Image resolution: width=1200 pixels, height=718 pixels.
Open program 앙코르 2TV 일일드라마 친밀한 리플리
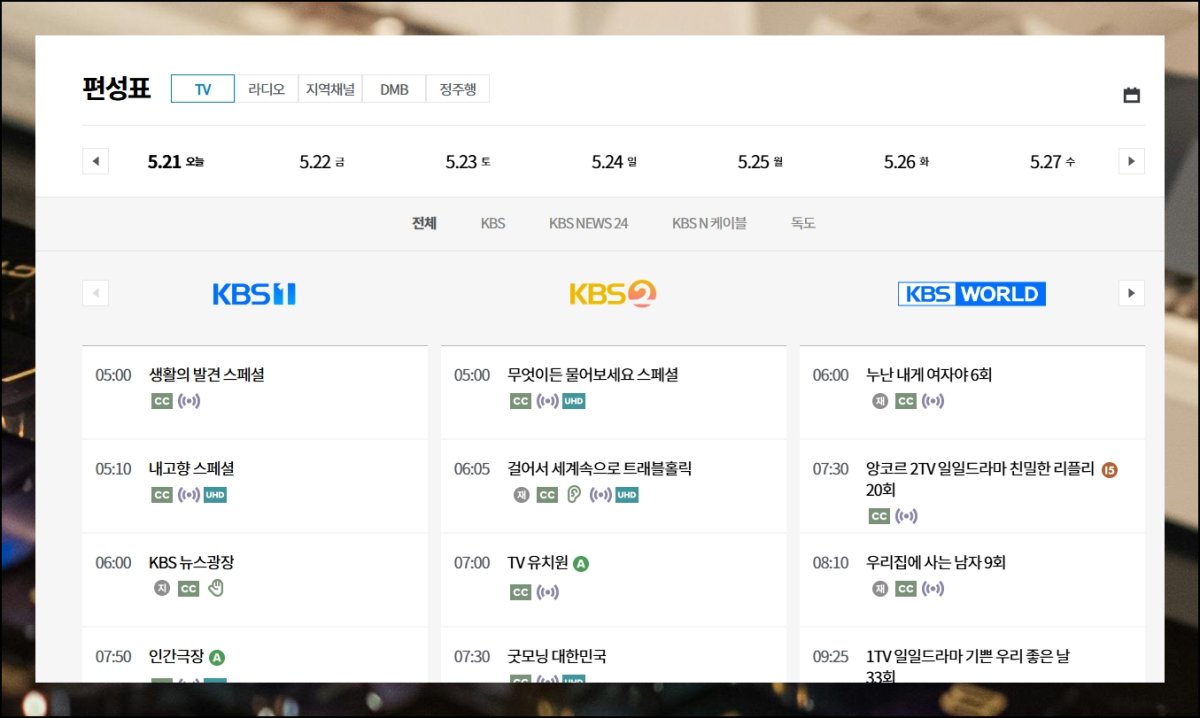pos(980,479)
